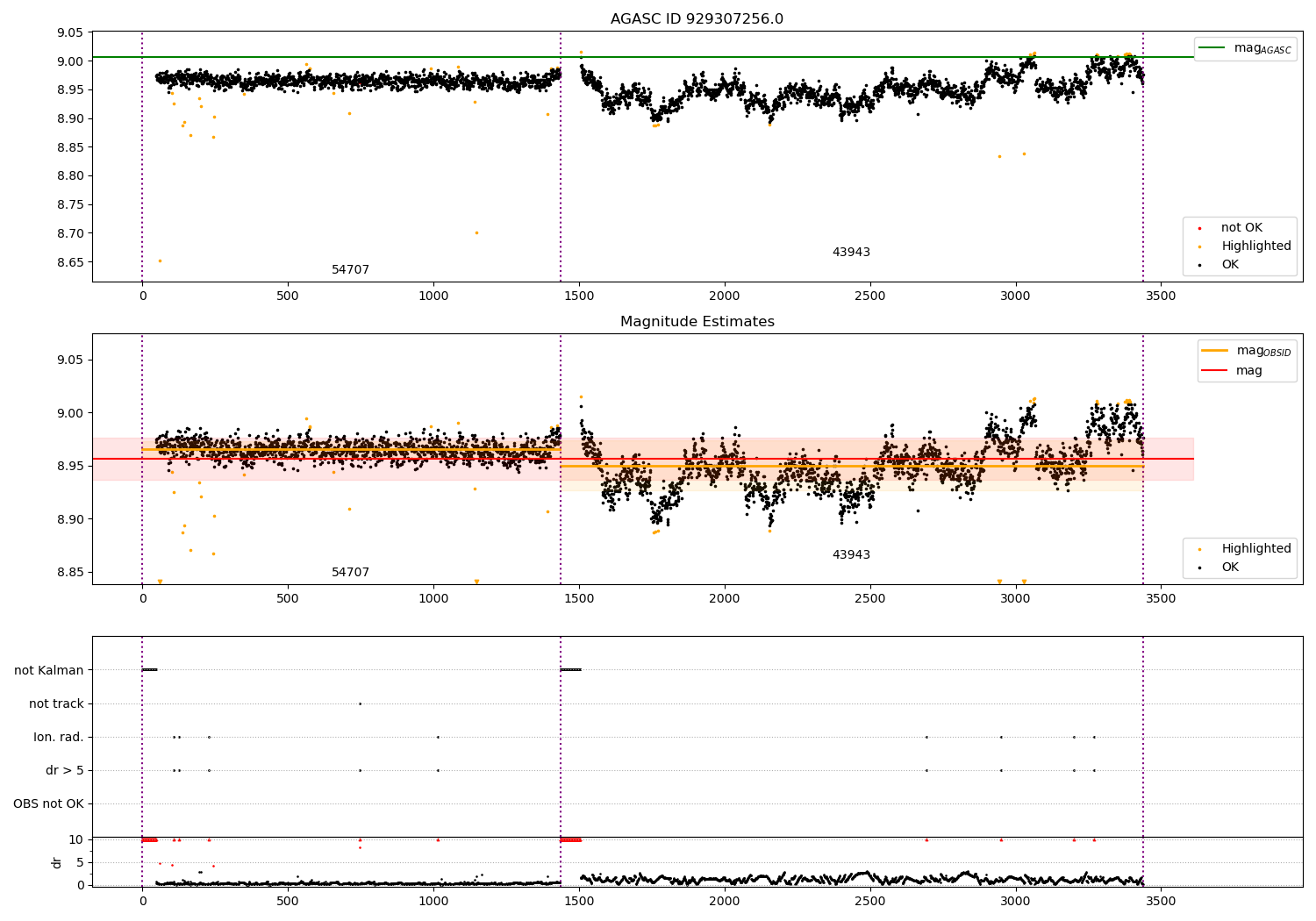Click '8.85' y-axis tick of Magnitude Estimates plot
This screenshot has width=1316, height=921.
coord(69,573)
